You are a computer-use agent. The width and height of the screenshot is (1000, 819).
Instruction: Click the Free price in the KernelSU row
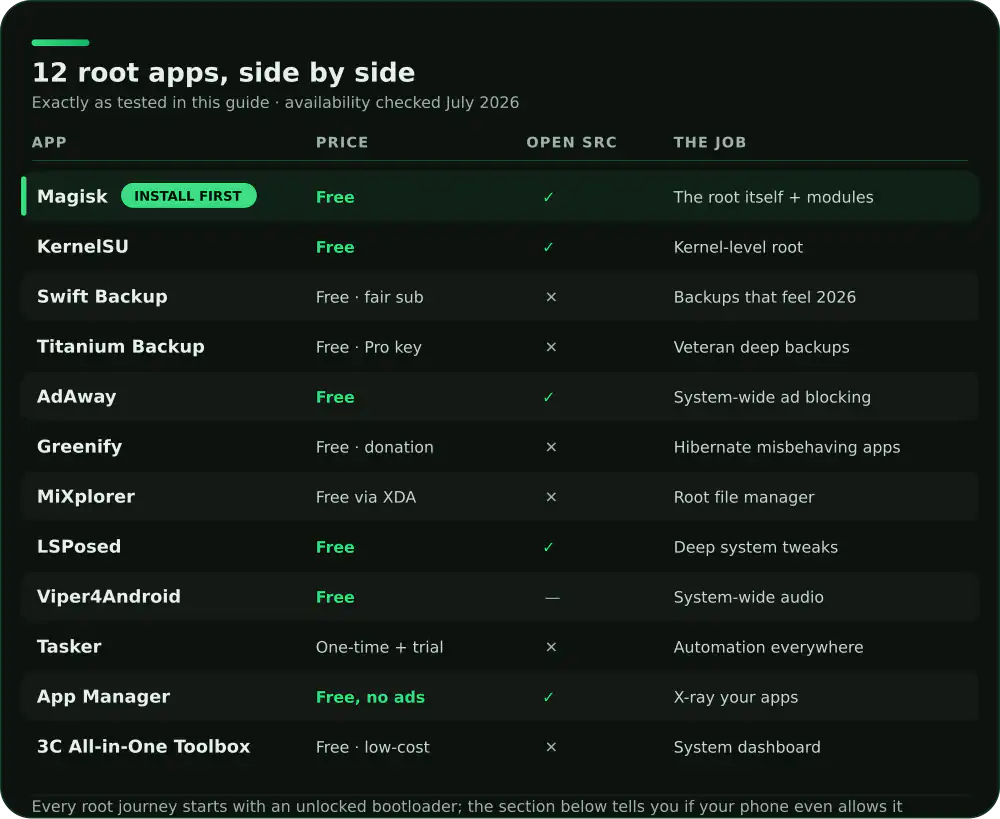[x=335, y=247]
